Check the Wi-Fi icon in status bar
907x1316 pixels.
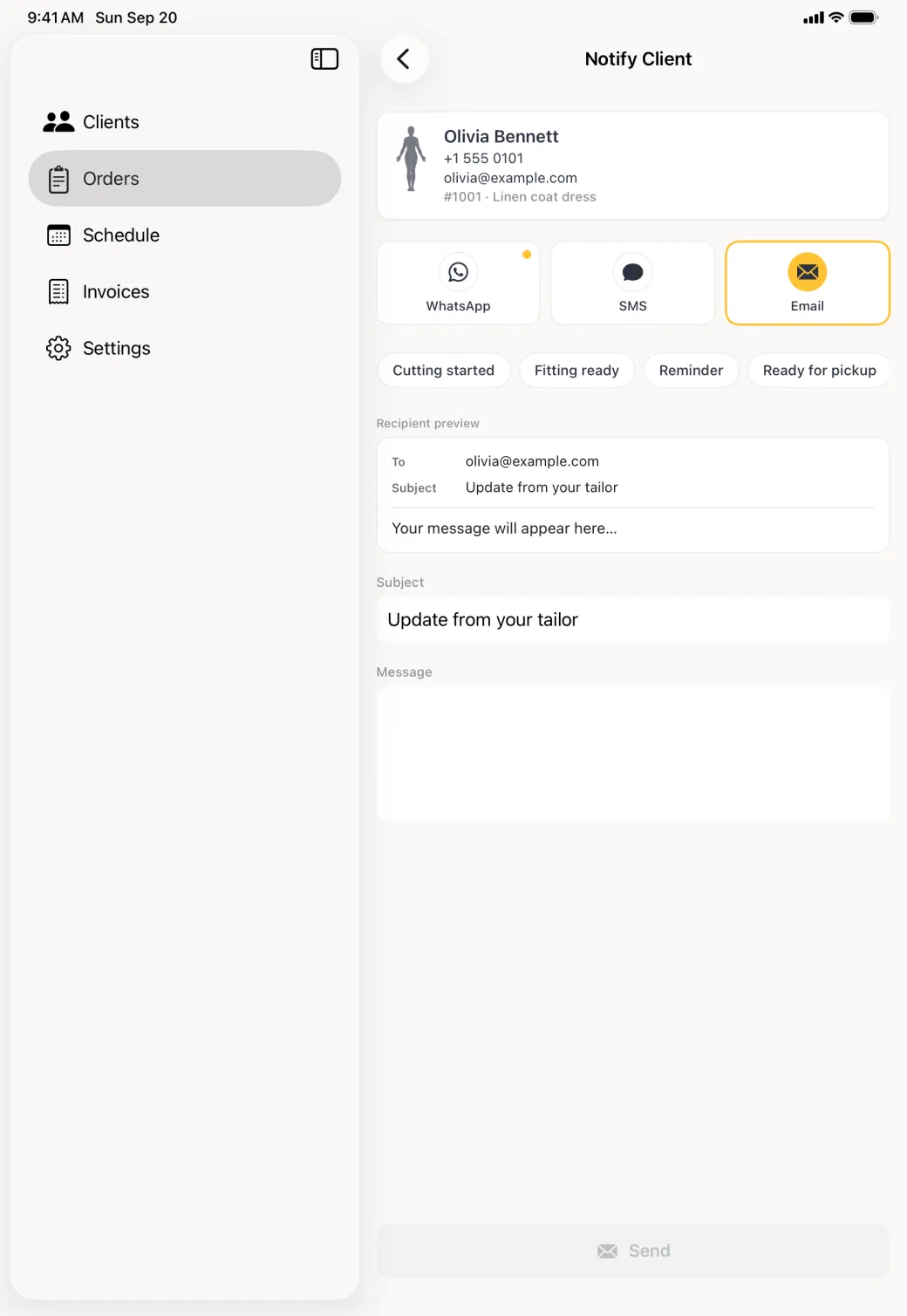[x=835, y=17]
